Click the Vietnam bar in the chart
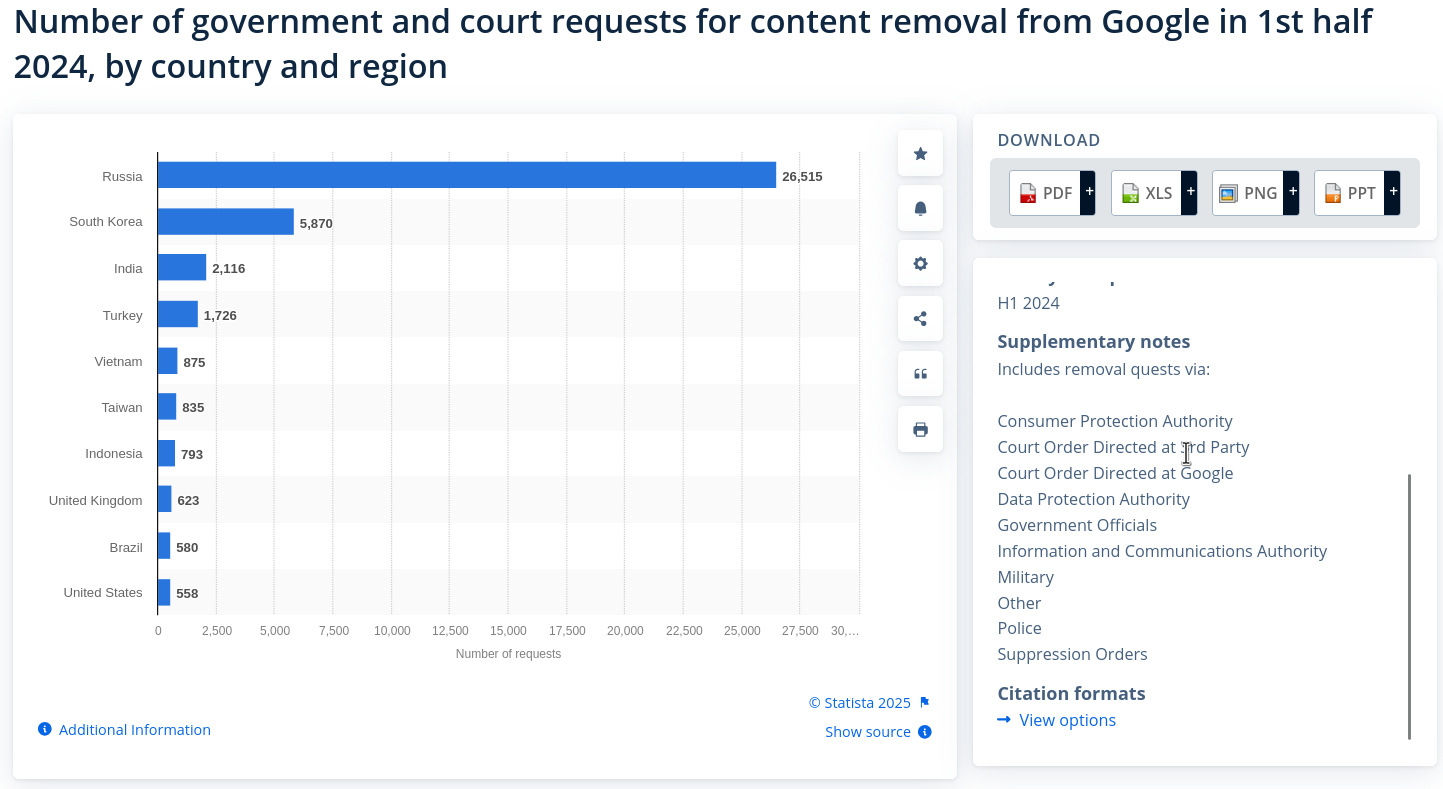1443x789 pixels. click(168, 361)
